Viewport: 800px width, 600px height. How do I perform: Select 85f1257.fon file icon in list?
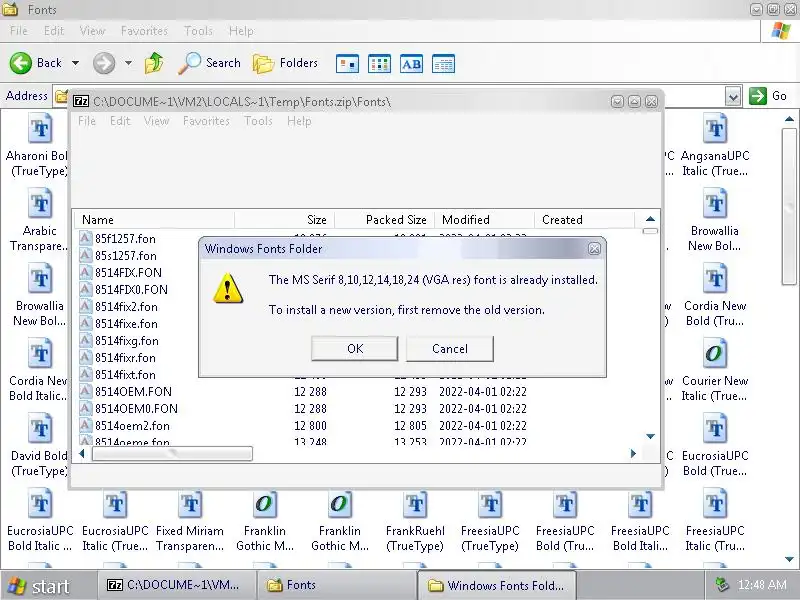[x=85, y=238]
